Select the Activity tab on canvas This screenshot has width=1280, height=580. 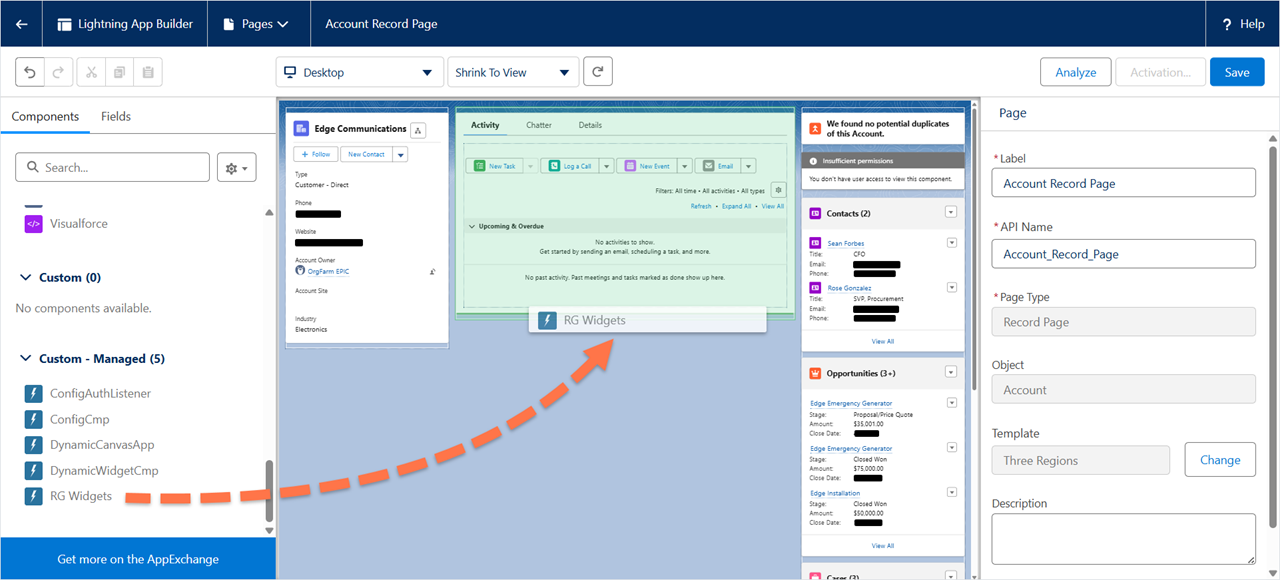485,125
